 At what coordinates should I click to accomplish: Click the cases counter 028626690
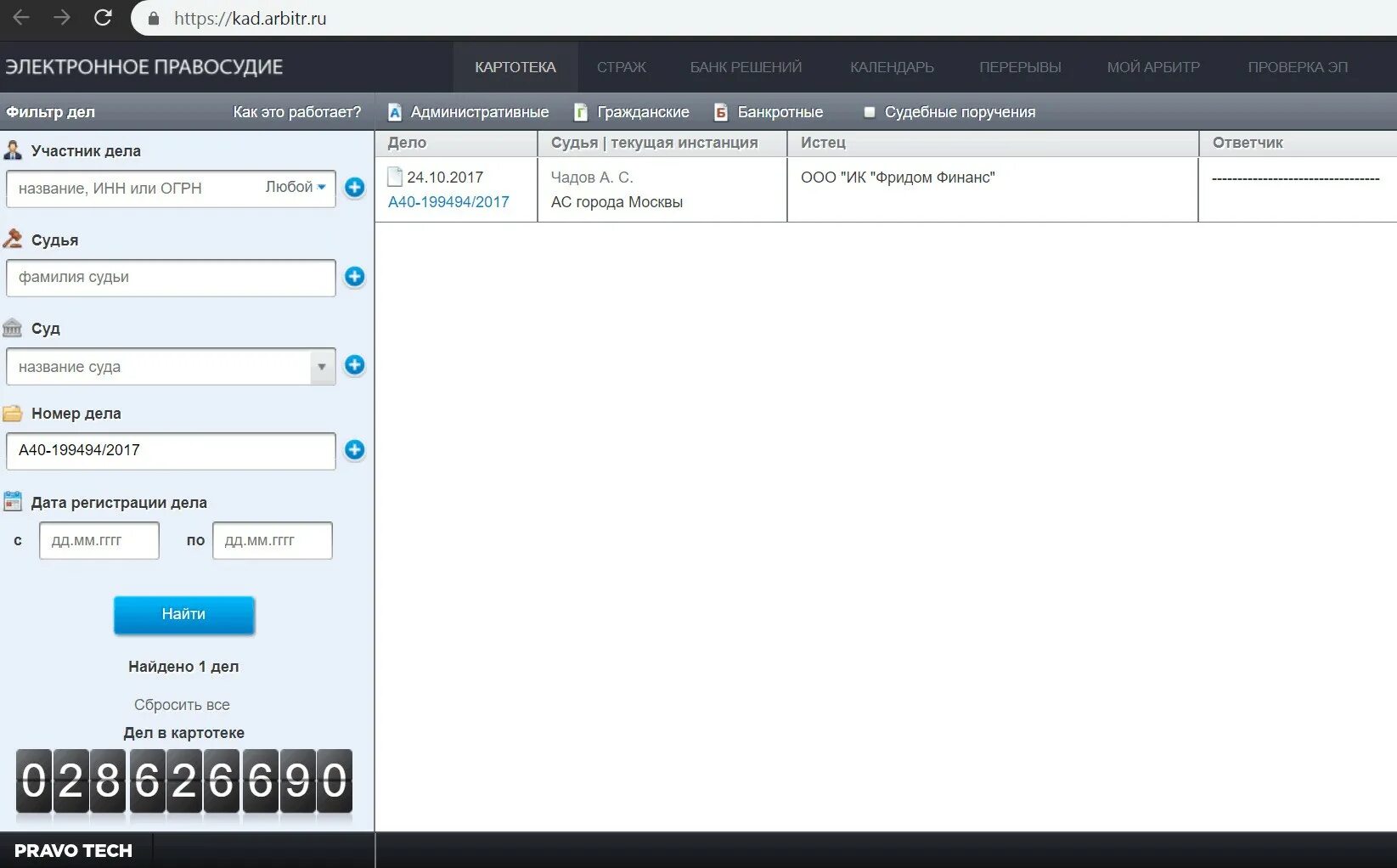(184, 781)
